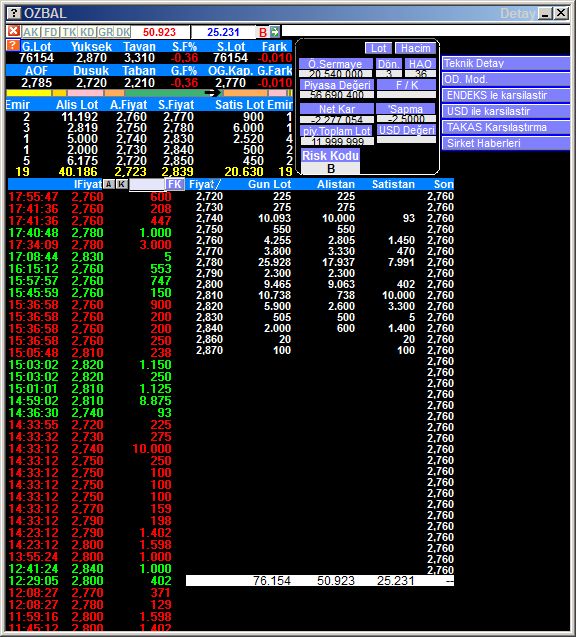Viewport: 576px width, 637px height.
Task: Open the GR chart toolbar button
Action: 105,32
